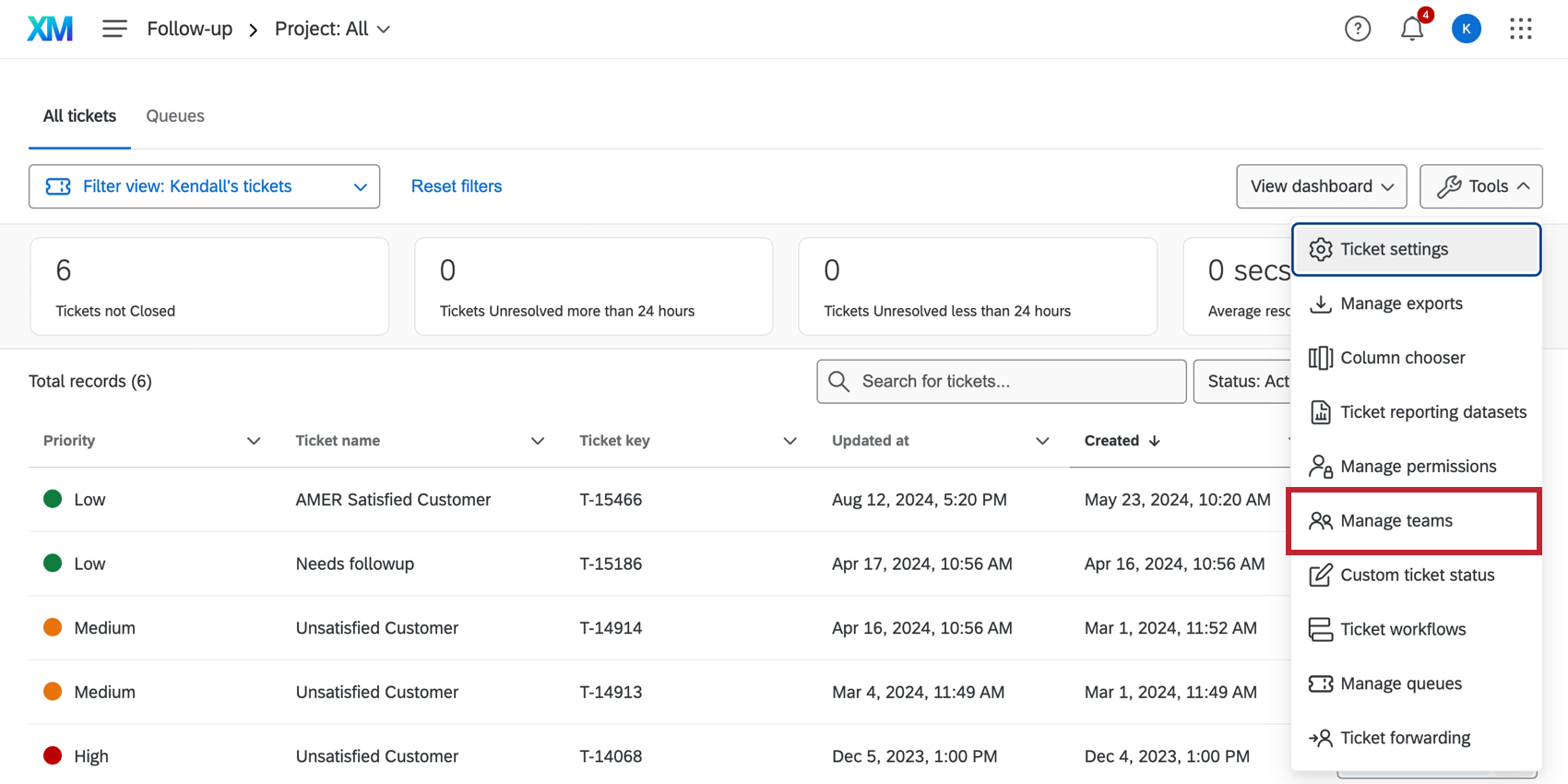Viewport: 1568px width, 784px height.
Task: Open the notifications bell
Action: pyautogui.click(x=1411, y=29)
